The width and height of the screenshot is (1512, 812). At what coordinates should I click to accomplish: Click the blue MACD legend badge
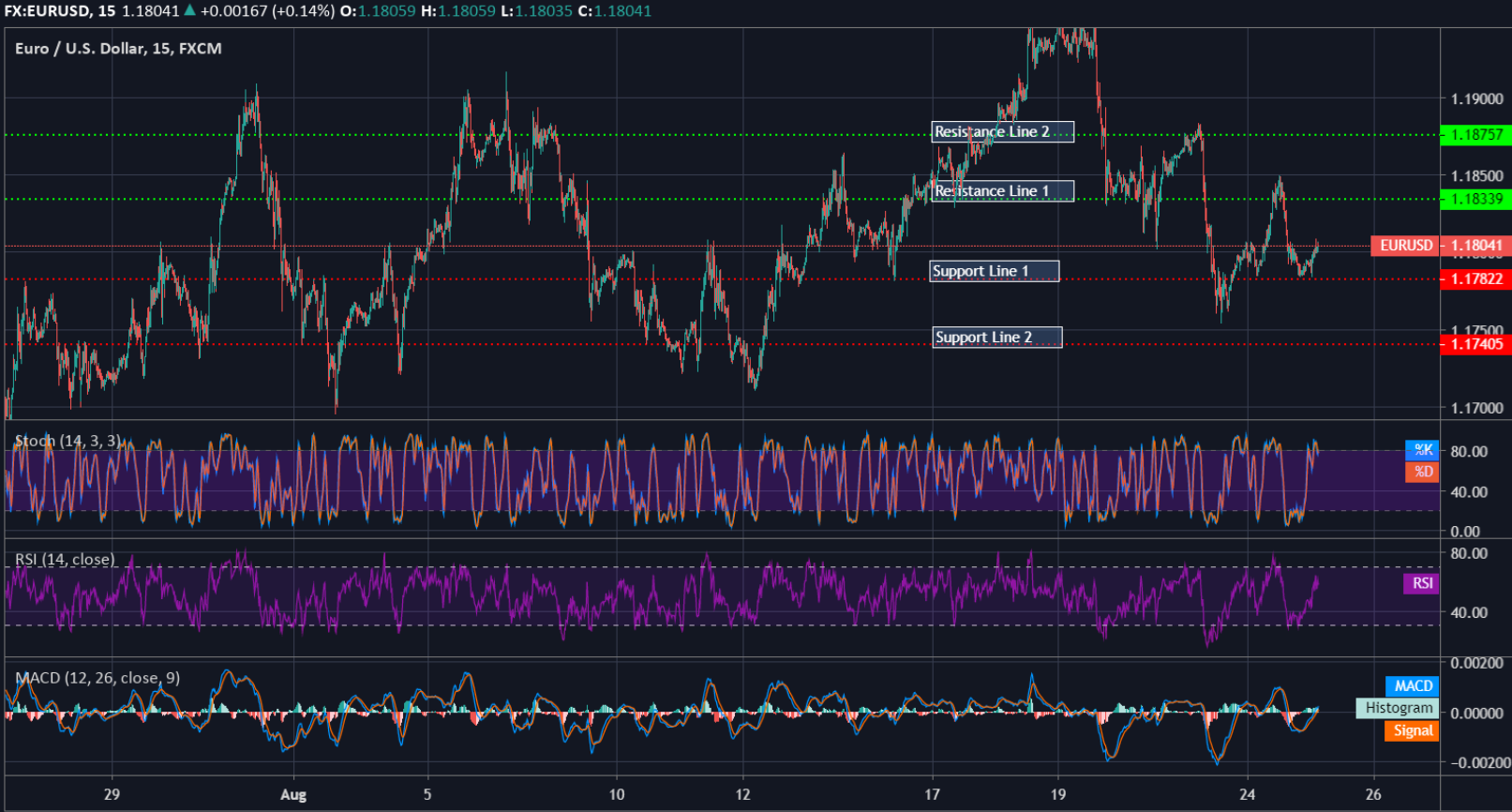click(1412, 686)
